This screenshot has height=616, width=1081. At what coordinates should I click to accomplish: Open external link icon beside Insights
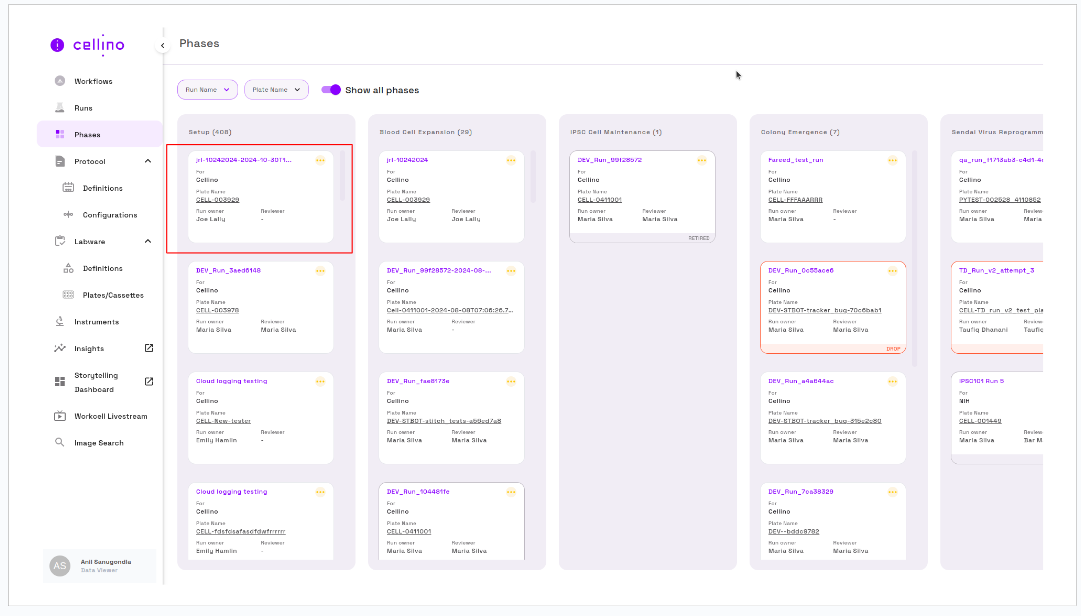pyautogui.click(x=149, y=348)
